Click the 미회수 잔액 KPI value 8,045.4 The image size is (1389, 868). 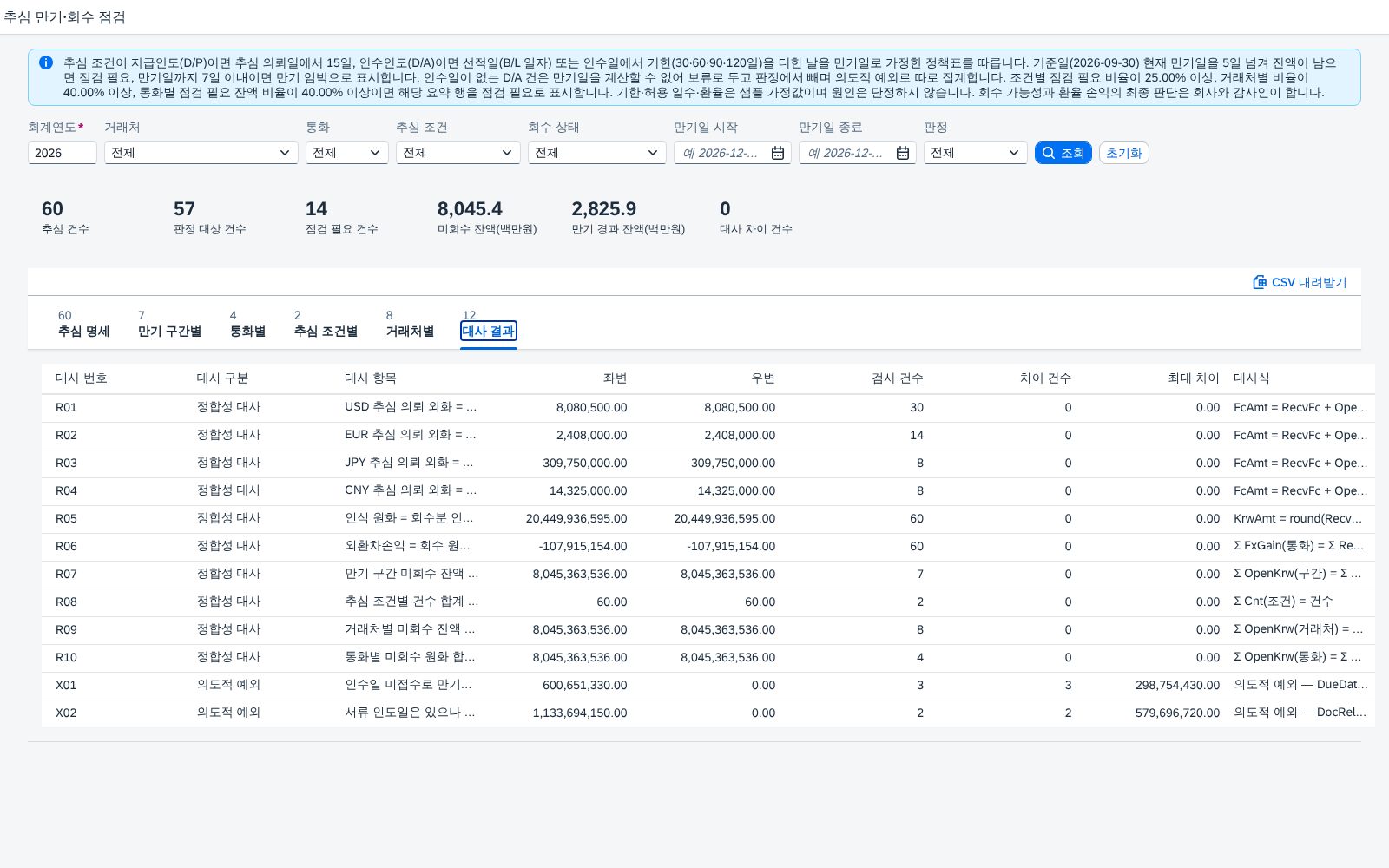[470, 209]
